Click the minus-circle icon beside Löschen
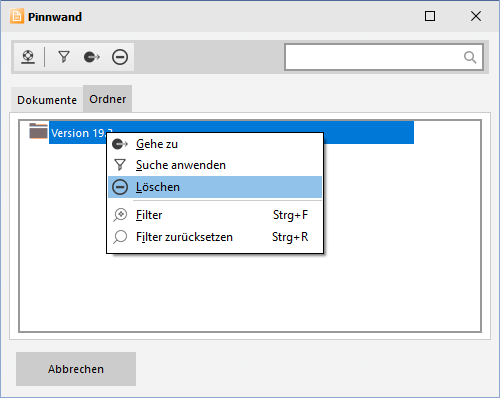The height and width of the screenshot is (398, 500). point(120,187)
